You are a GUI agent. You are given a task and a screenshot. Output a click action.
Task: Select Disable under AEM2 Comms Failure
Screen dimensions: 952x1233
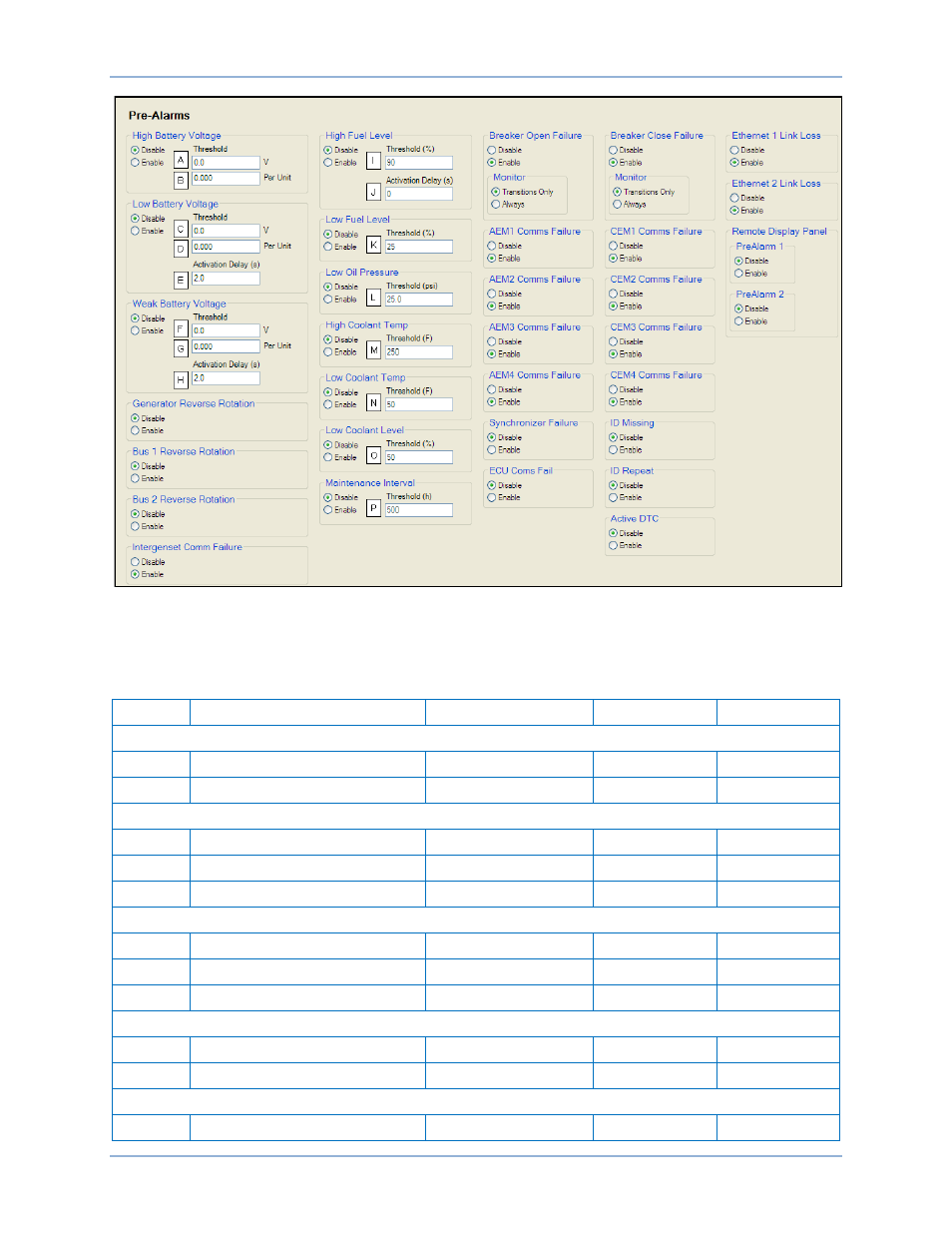click(491, 294)
